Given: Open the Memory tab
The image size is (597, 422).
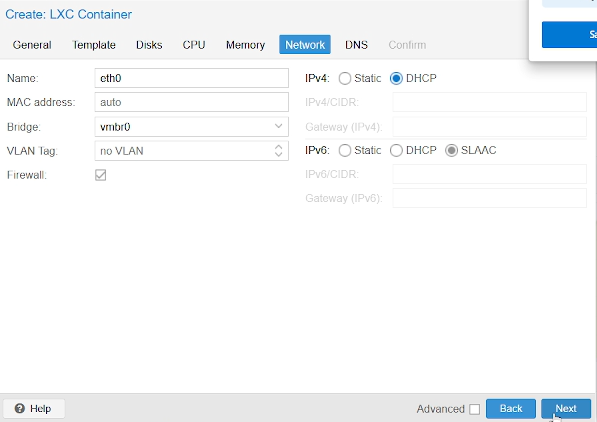Looking at the screenshot, I should coord(245,45).
